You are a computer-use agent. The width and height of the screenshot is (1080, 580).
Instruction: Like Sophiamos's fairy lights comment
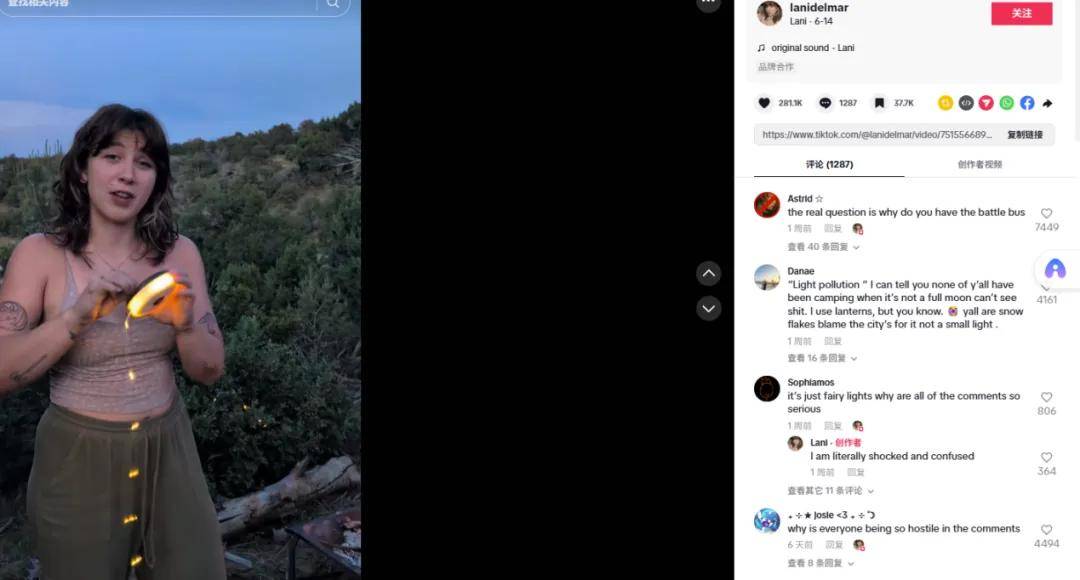tap(1046, 397)
